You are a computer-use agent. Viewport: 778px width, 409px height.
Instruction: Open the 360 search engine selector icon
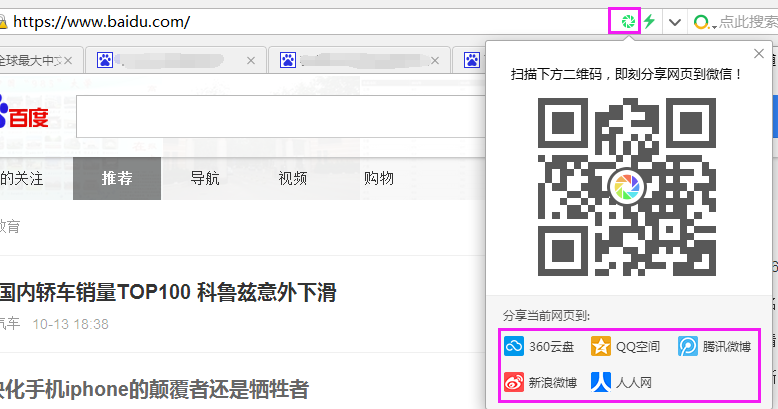[x=704, y=22]
